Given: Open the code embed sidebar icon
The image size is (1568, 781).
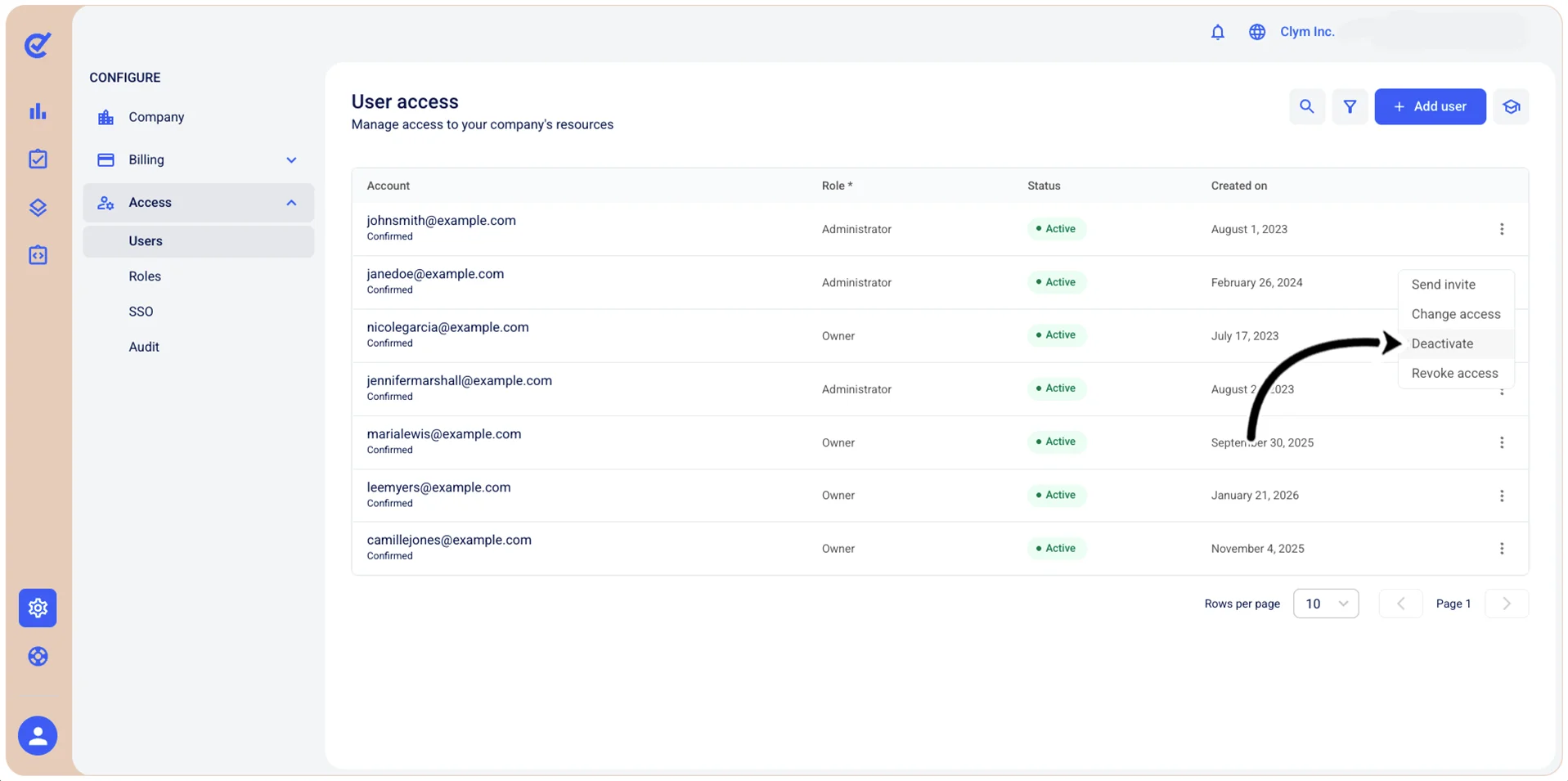Looking at the screenshot, I should [x=38, y=255].
